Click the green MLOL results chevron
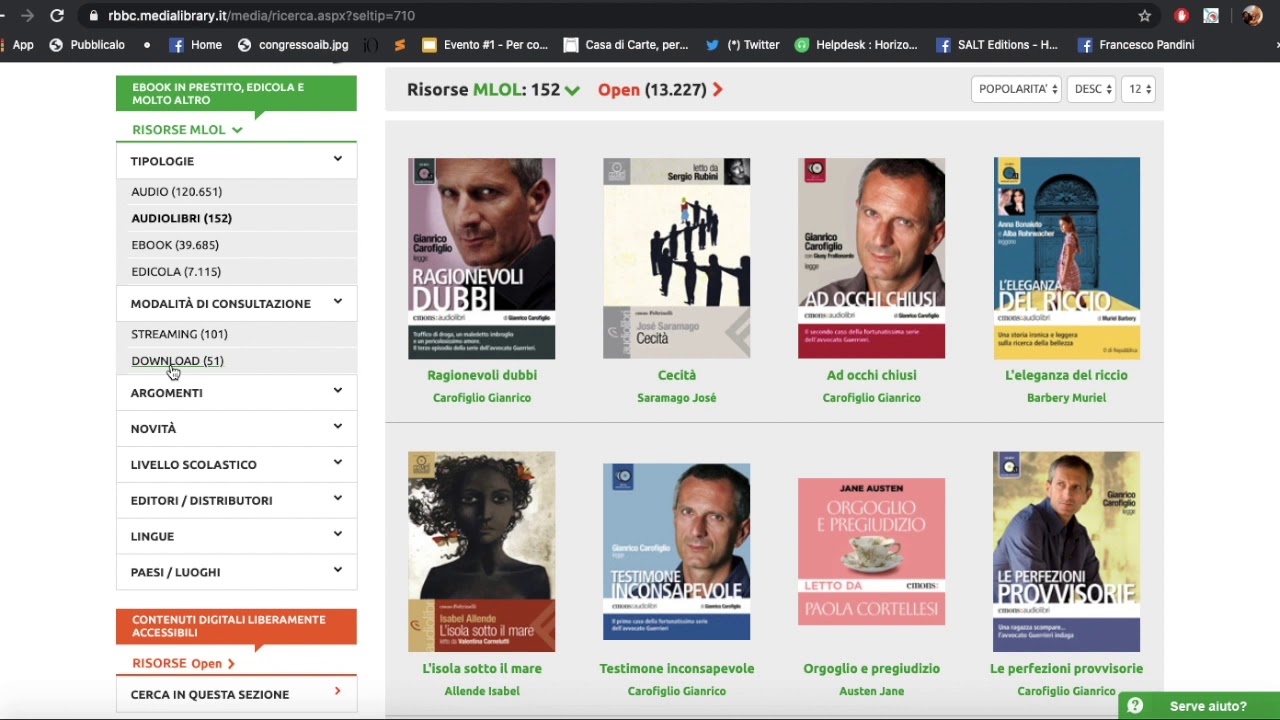The image size is (1280, 720). pos(572,90)
